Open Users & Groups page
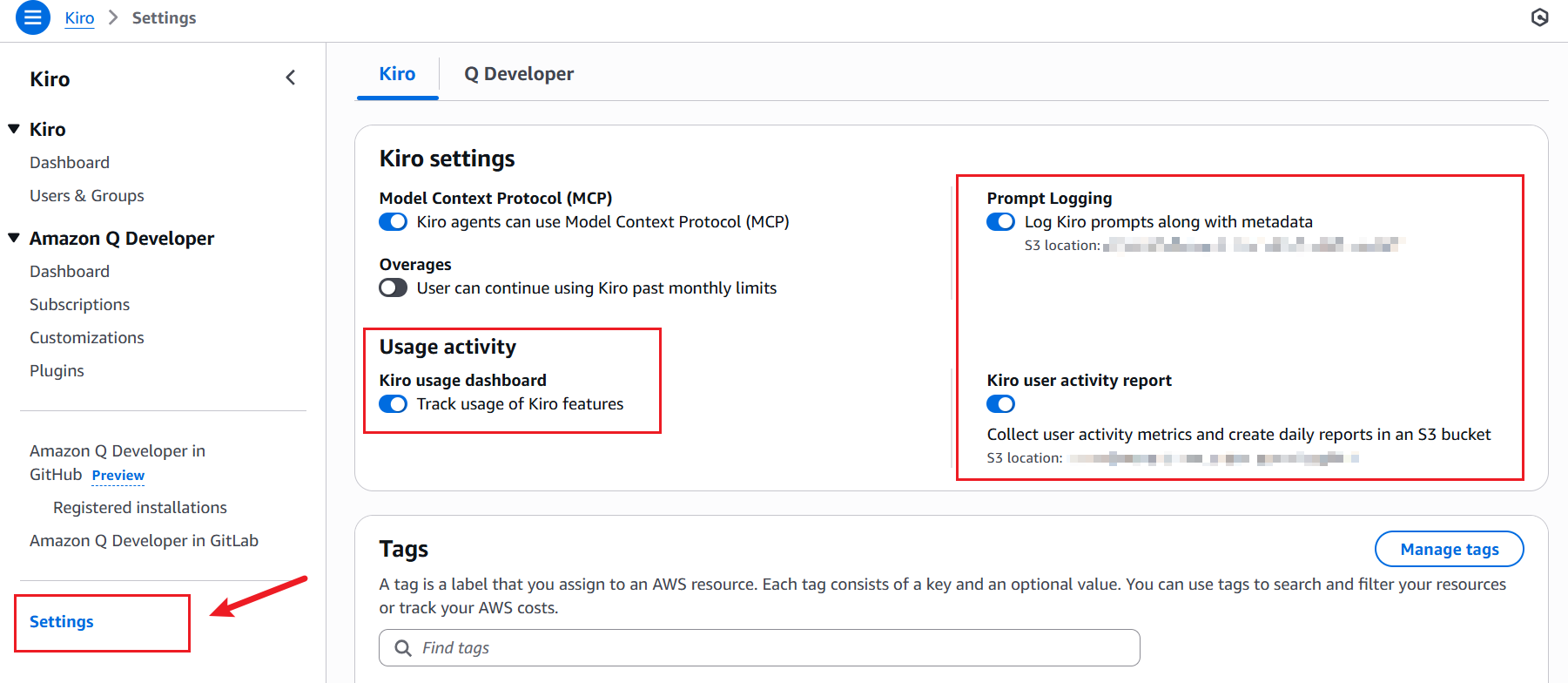The width and height of the screenshot is (1568, 683). pyautogui.click(x=87, y=196)
